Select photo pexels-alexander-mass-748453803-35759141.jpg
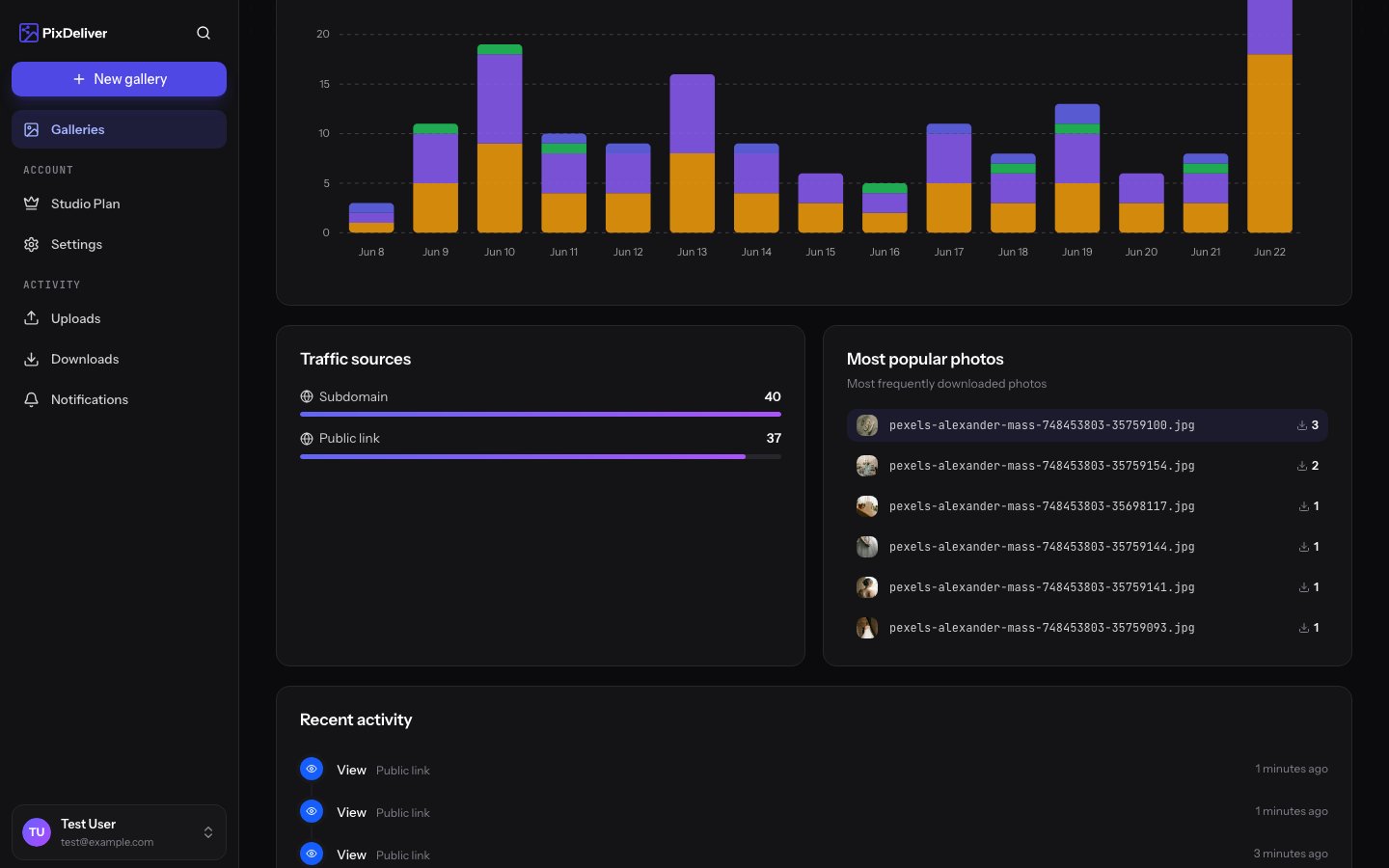1389x868 pixels. tap(1087, 587)
